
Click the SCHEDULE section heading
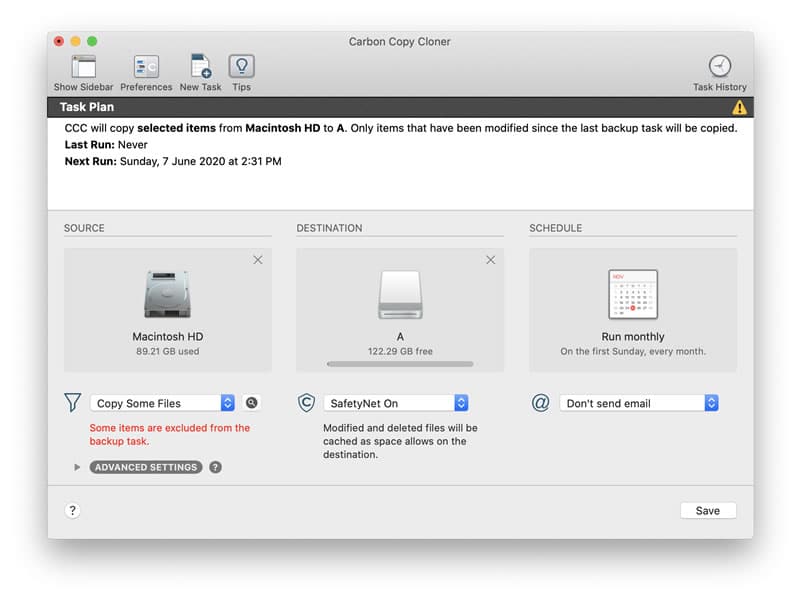click(x=556, y=228)
